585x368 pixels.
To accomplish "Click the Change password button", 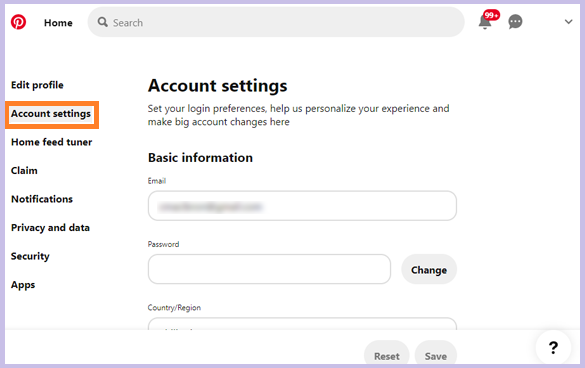I will pyautogui.click(x=429, y=269).
